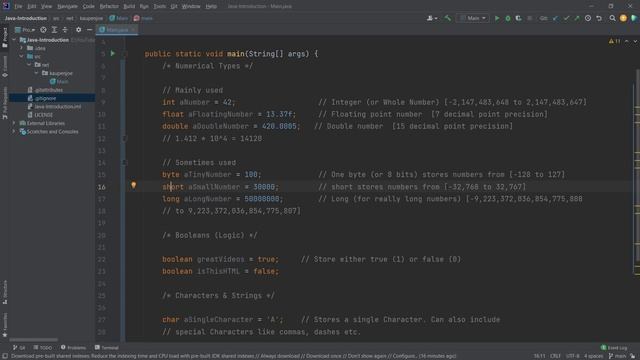Hide the Project panel with minus icon
The width and height of the screenshot is (640, 360).
(89, 30)
